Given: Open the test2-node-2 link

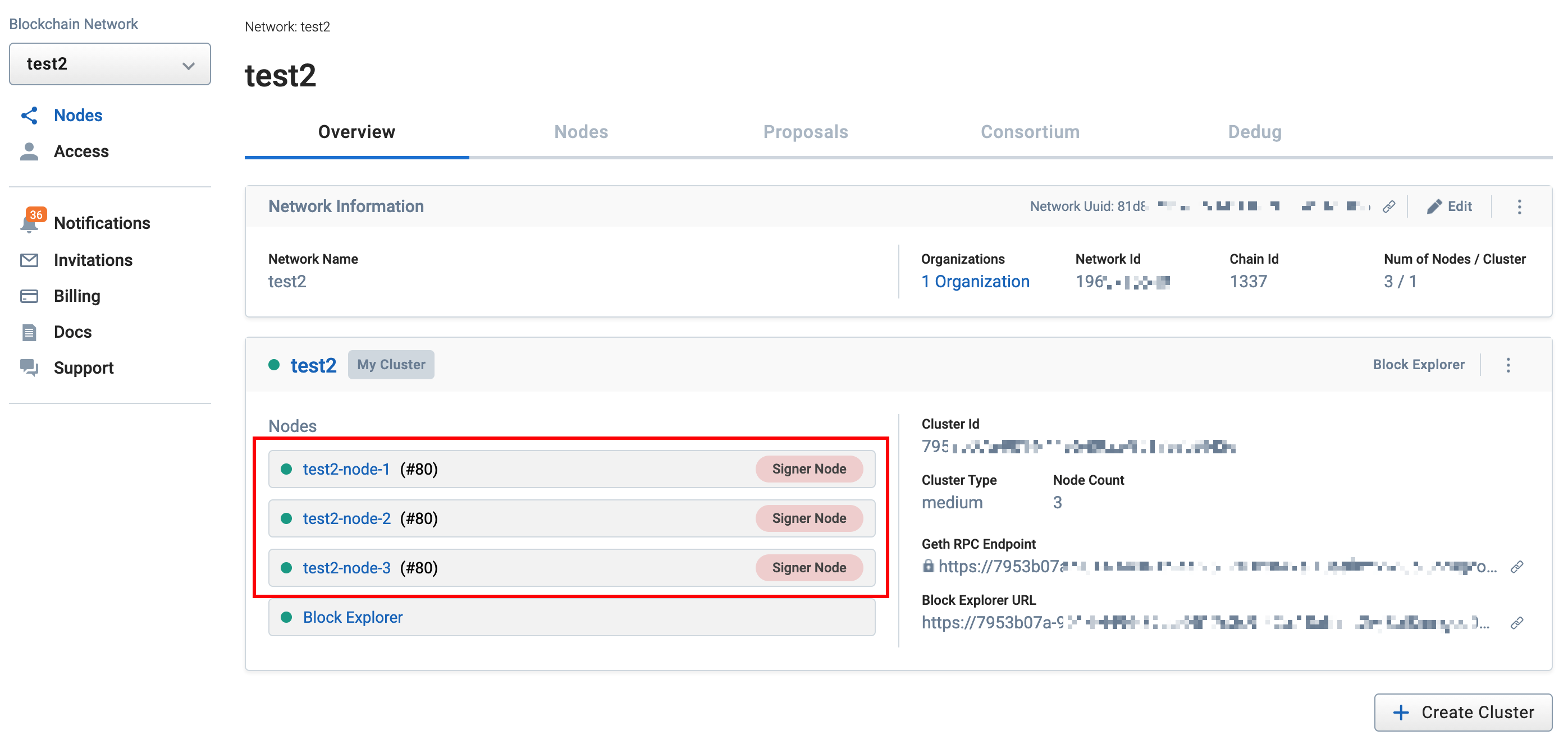Looking at the screenshot, I should [x=346, y=518].
